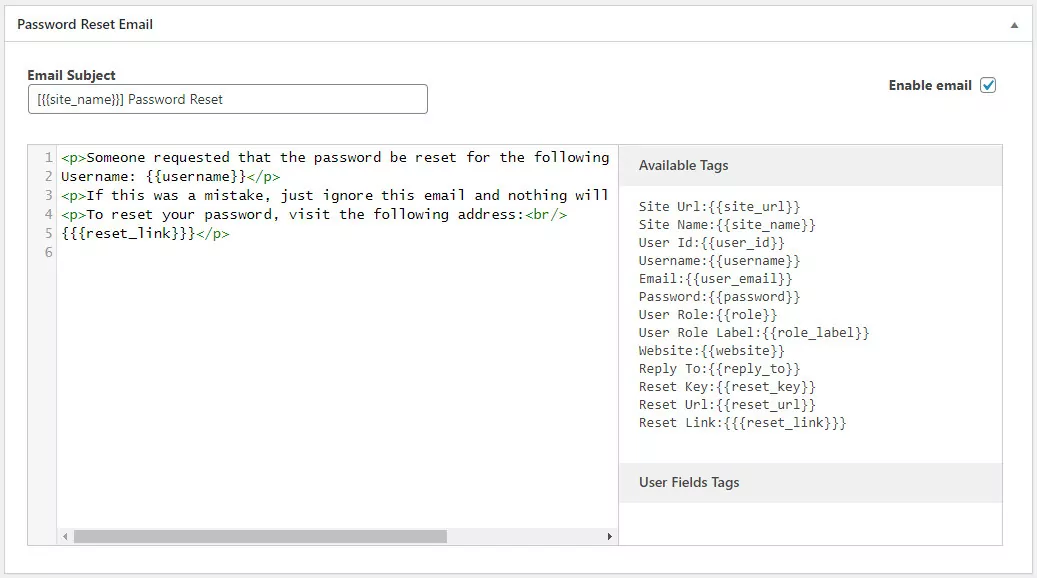Collapse the Password Reset Email panel arrow

point(1014,25)
